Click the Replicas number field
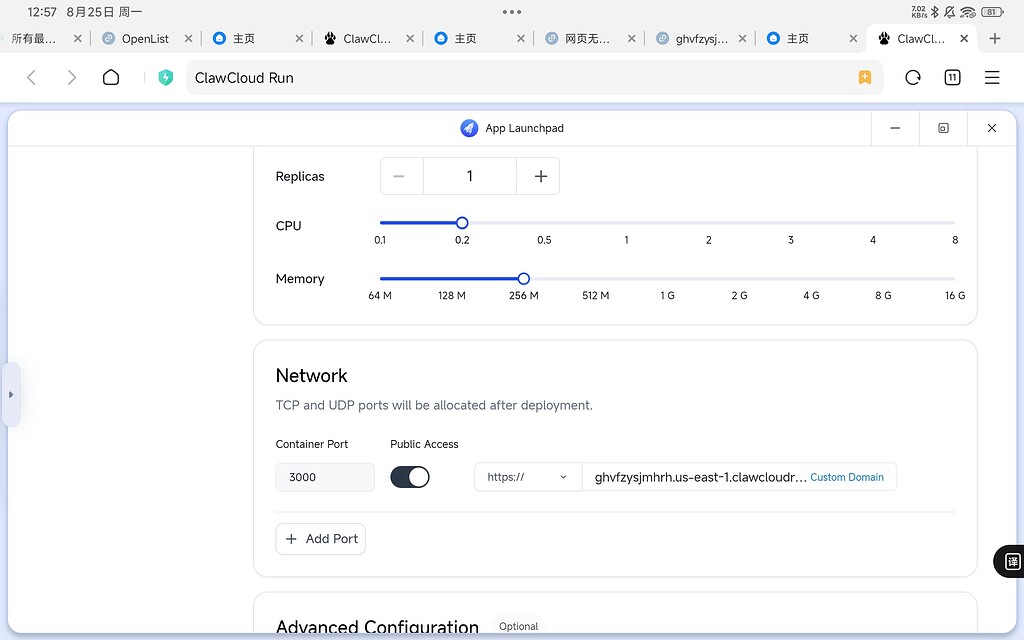This screenshot has width=1024, height=640. tap(470, 176)
